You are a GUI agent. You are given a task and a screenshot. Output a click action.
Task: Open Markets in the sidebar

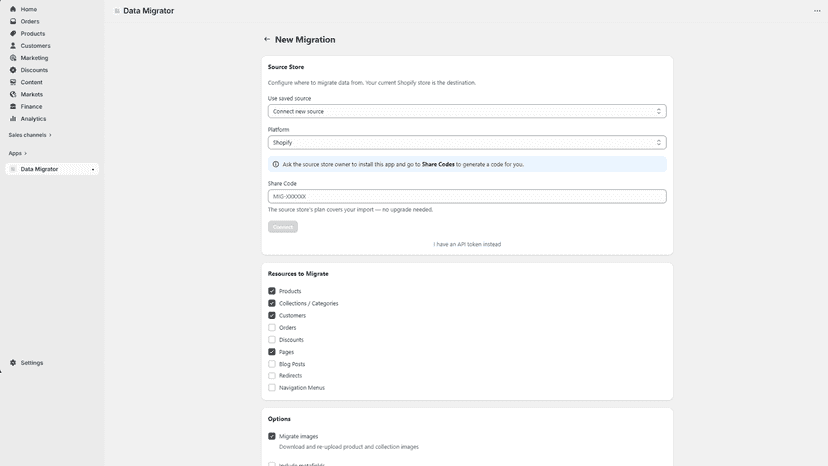click(32, 94)
